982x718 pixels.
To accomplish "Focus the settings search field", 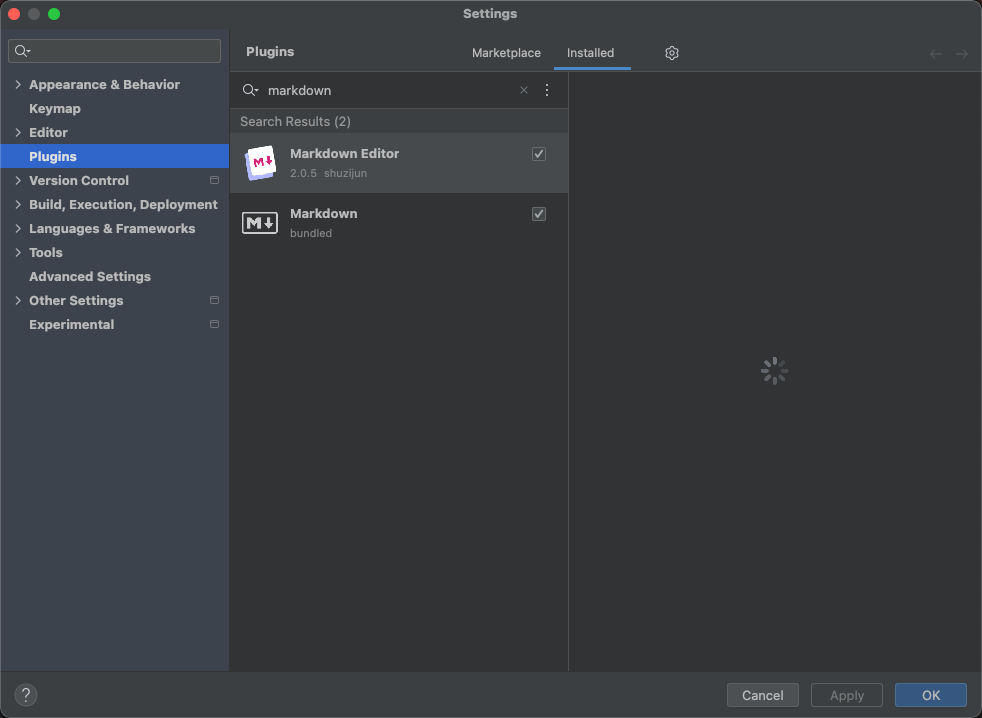I will coord(115,51).
